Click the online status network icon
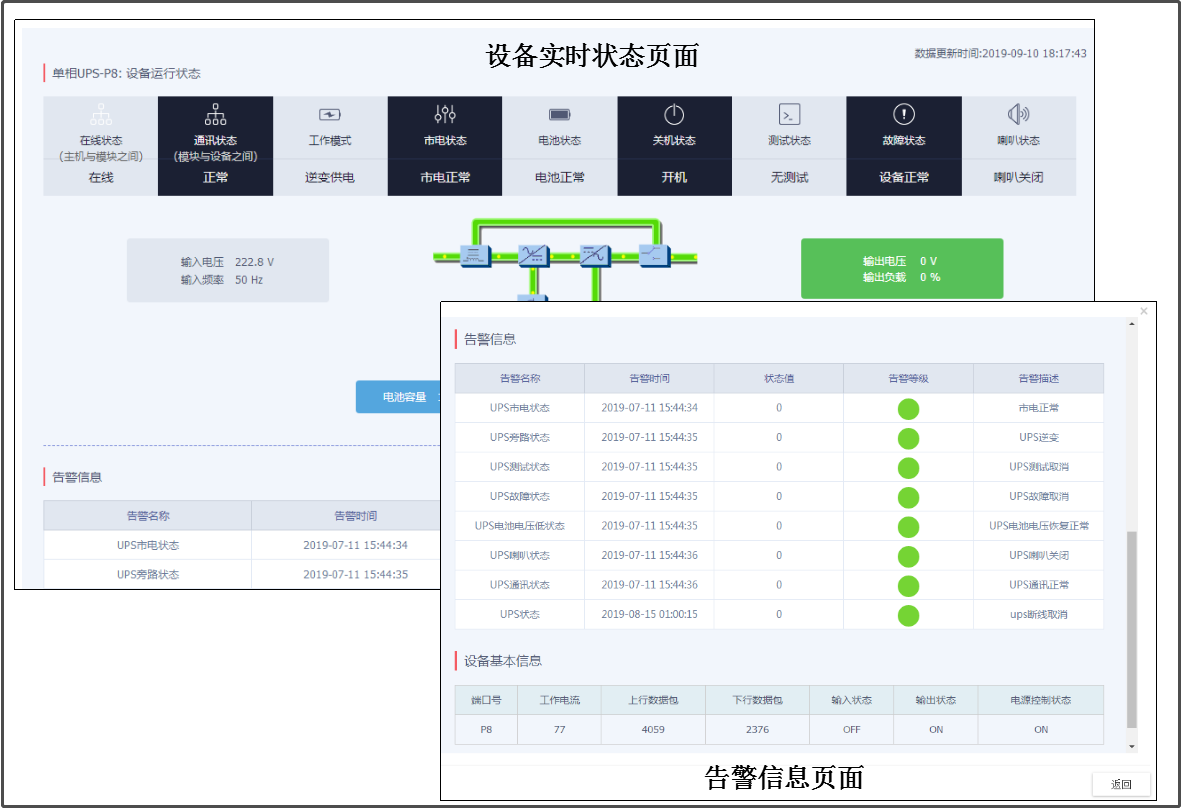Screen dimensions: 1182x809 point(101,115)
